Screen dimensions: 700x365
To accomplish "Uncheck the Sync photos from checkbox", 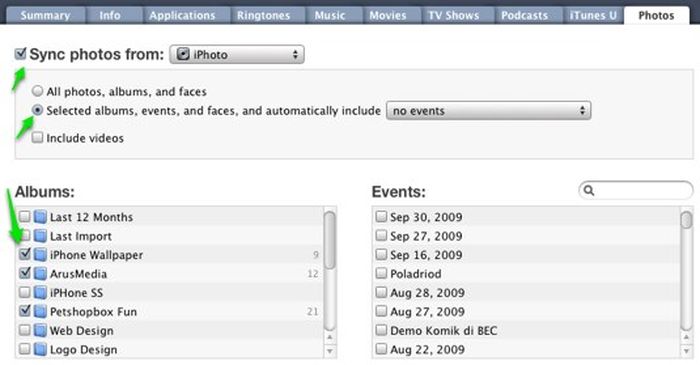I will [x=21, y=54].
